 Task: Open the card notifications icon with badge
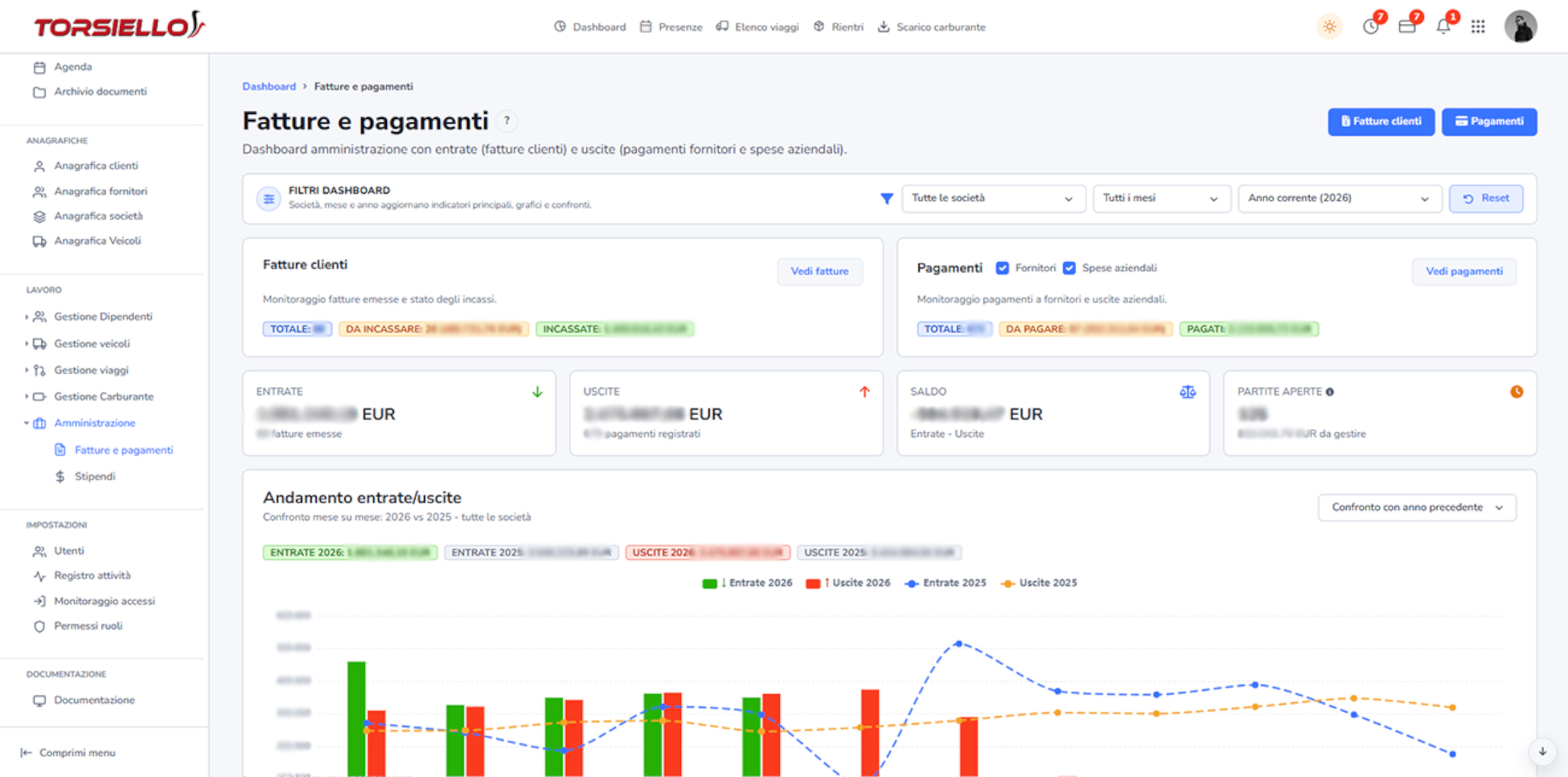(x=1407, y=27)
